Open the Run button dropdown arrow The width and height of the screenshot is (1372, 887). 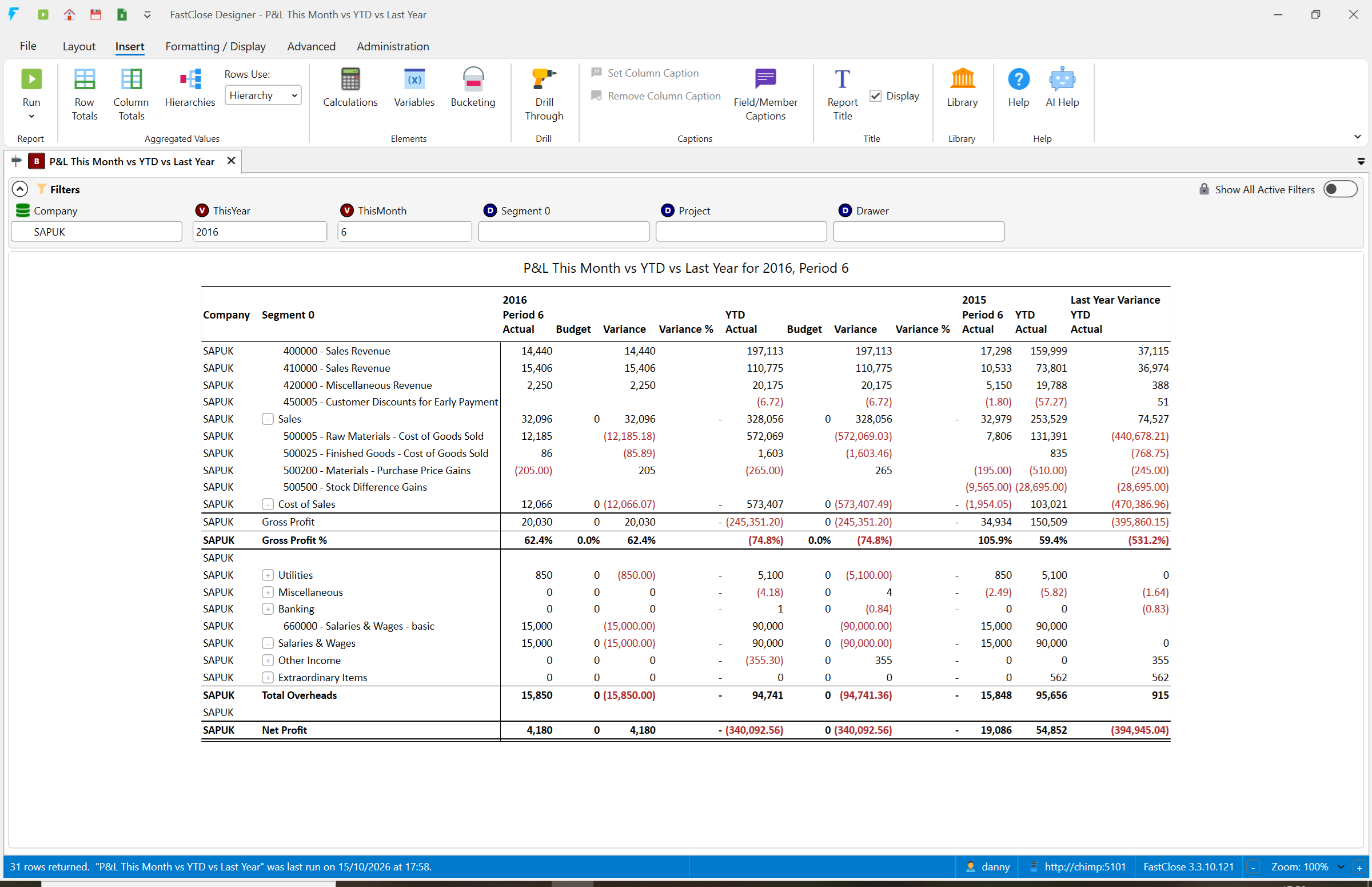31,116
